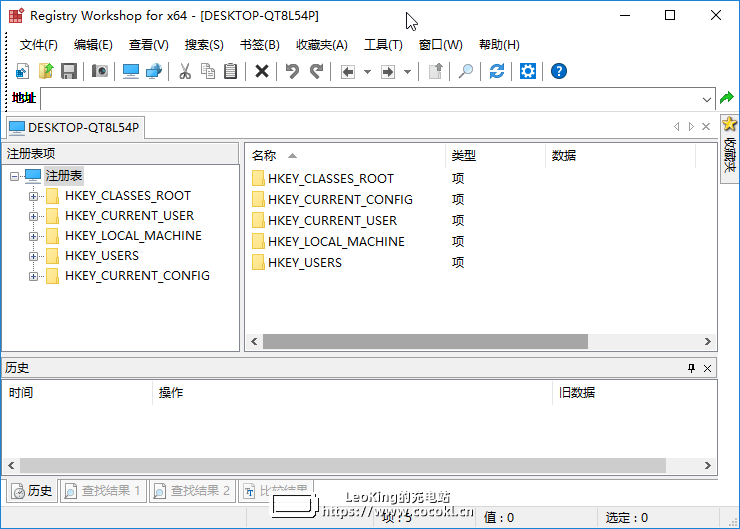The image size is (740, 529).
Task: Click the open registry file icon
Action: [46, 71]
